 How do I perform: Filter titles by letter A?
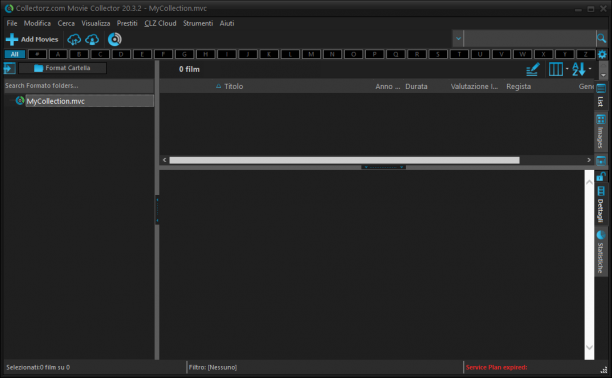58,54
